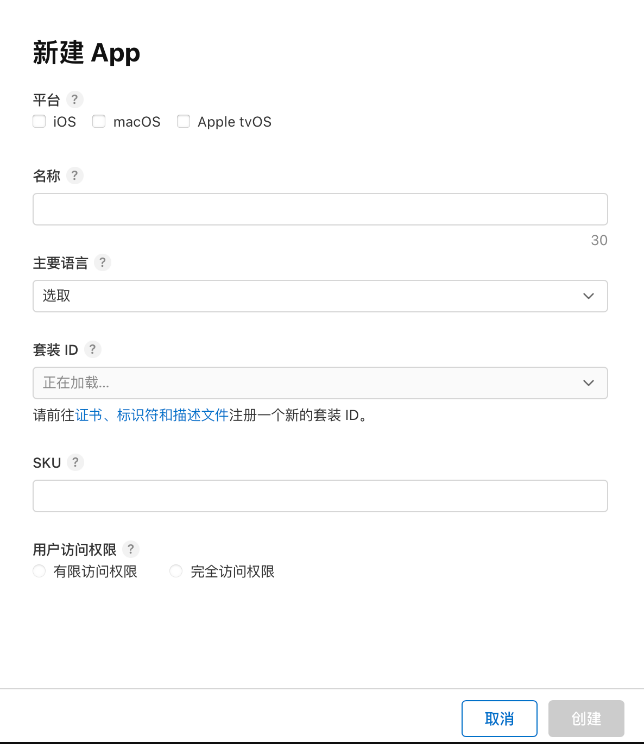Click the 创建 button
This screenshot has width=644, height=744.
(x=586, y=718)
